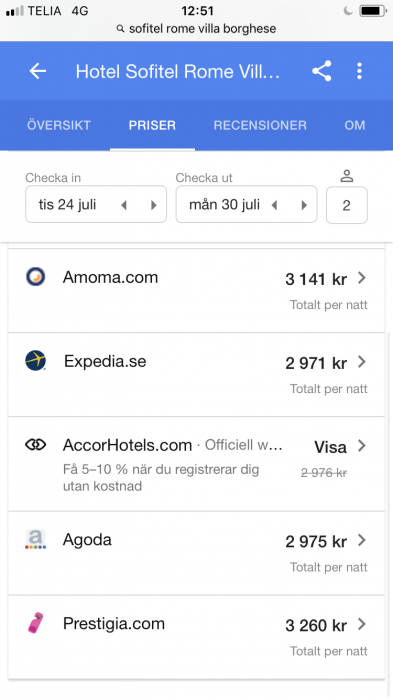This screenshot has width=393, height=700.
Task: Tap the Prestigia.com pink logo
Action: [35, 623]
